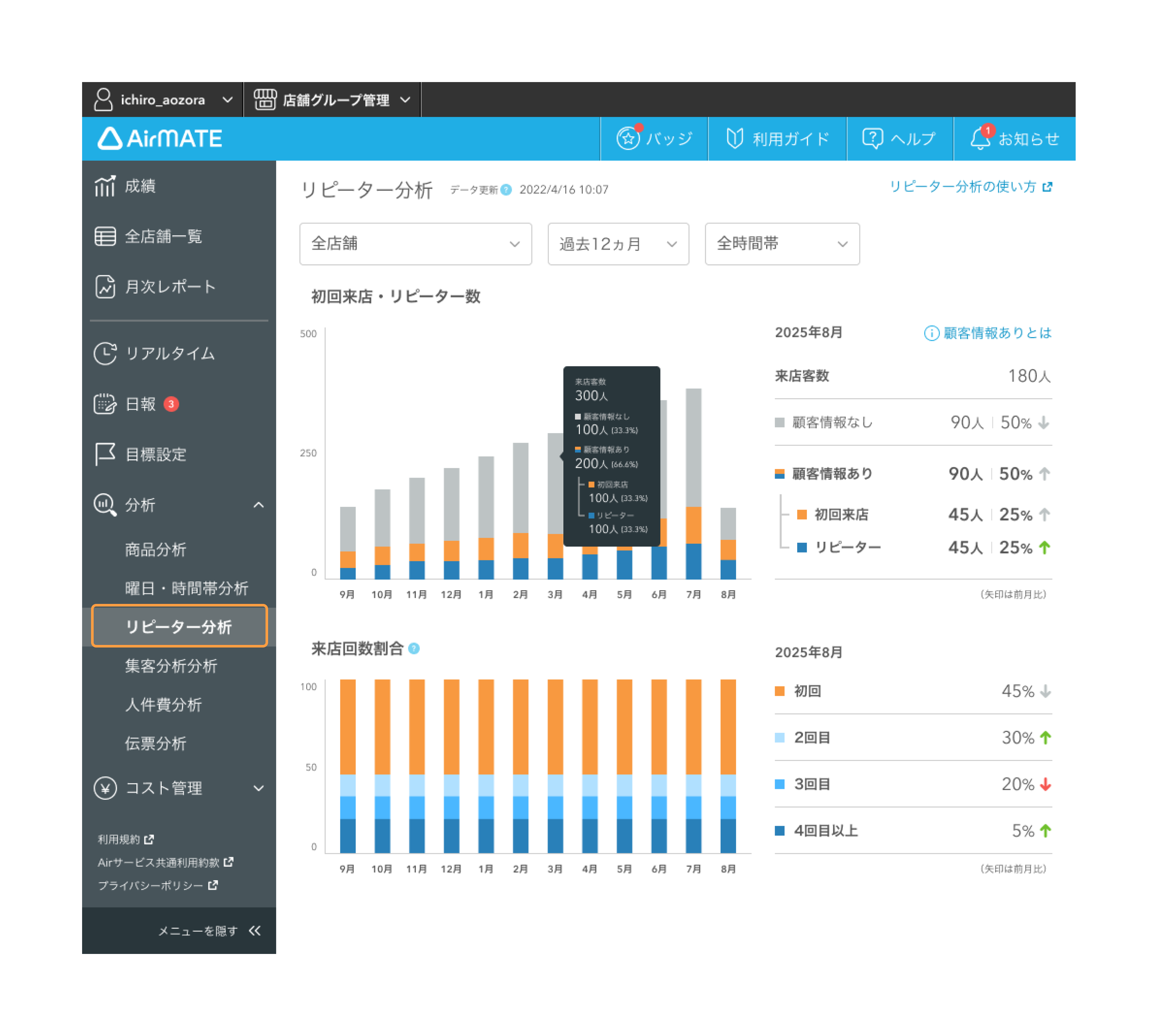Click the 初回 45% legend row
The width and height of the screenshot is (1158, 1036).
point(913,691)
